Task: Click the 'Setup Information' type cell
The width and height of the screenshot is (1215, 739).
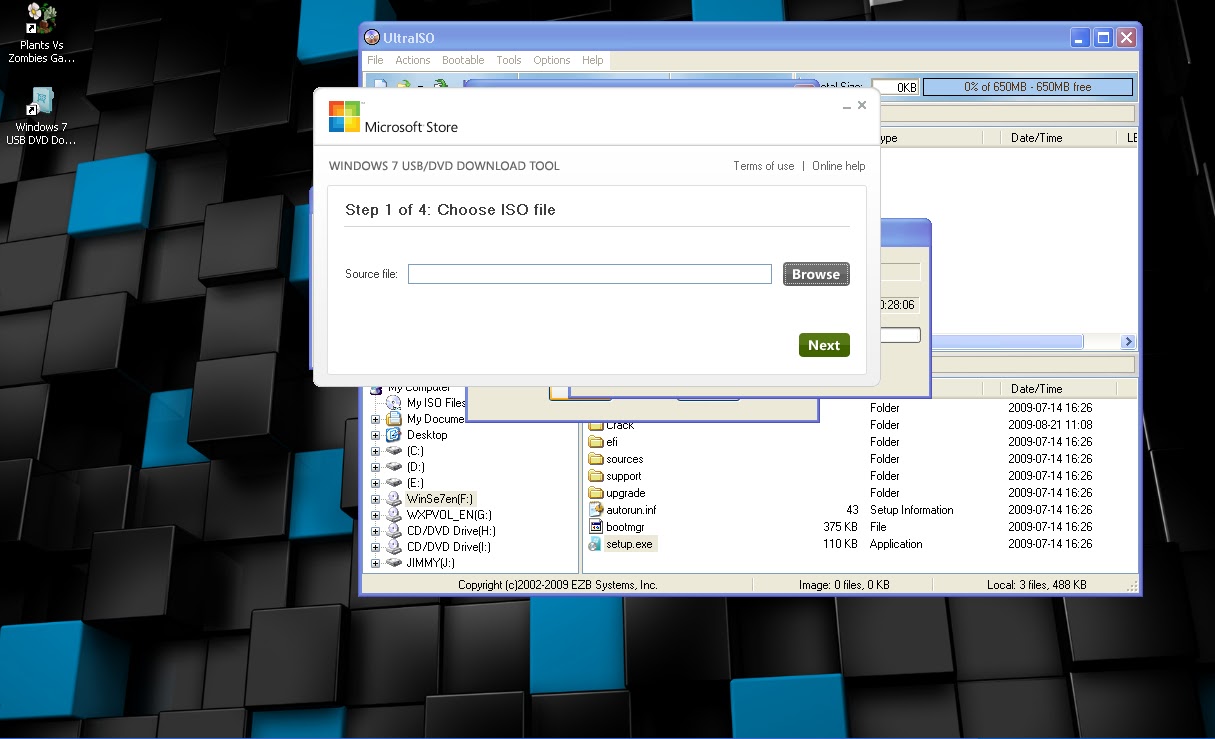Action: pos(911,510)
